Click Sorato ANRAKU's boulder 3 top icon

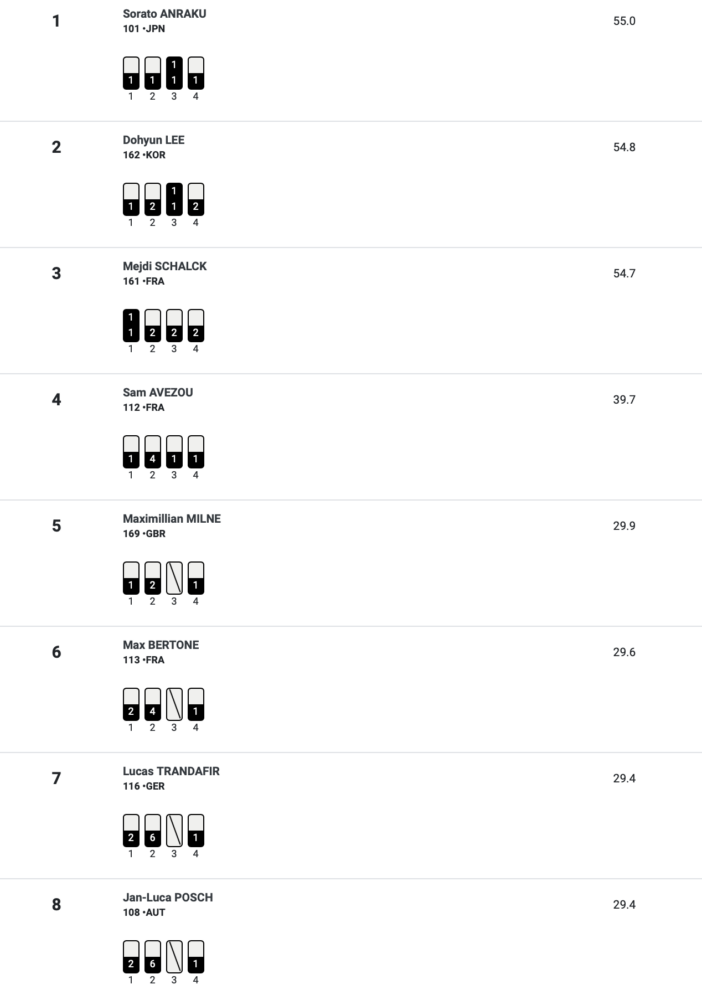[174, 73]
